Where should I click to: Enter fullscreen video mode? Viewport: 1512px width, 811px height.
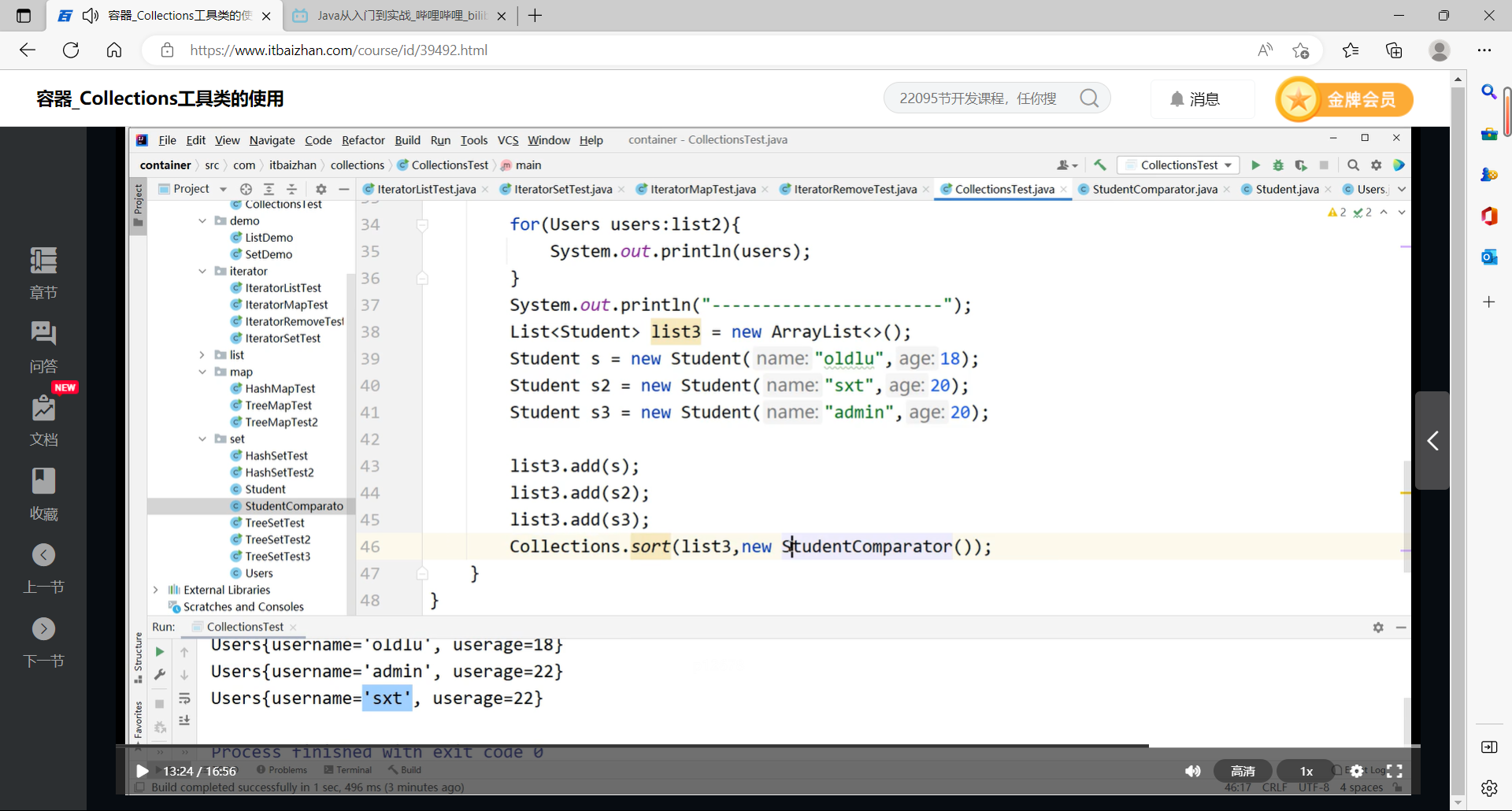pos(1395,771)
